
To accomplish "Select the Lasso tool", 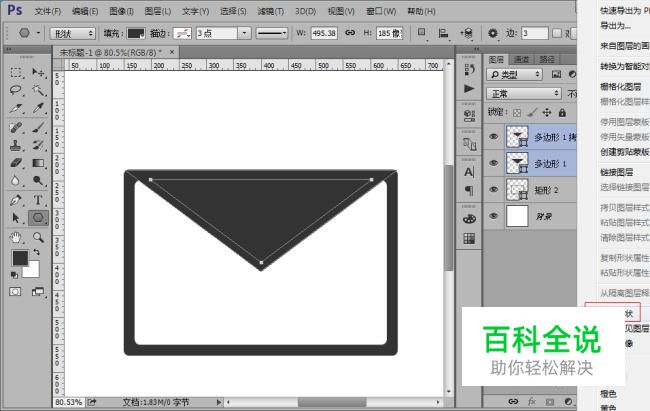I will coord(16,90).
